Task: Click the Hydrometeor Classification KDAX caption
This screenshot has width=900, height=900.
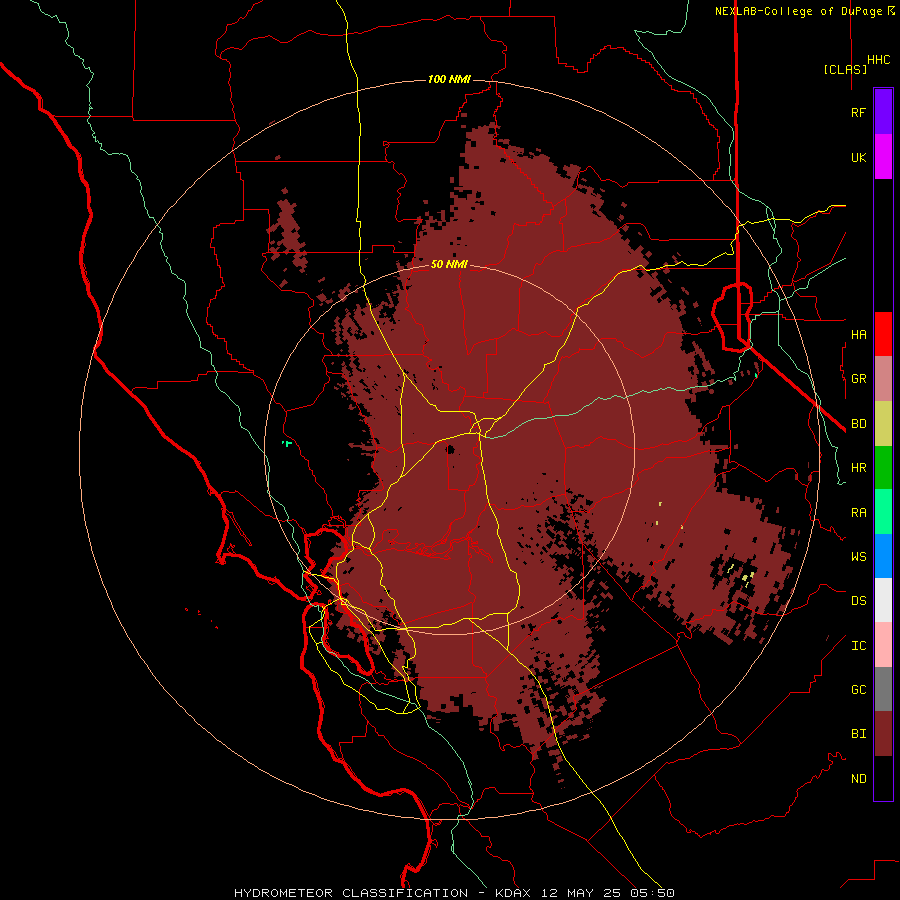Action: point(454,893)
